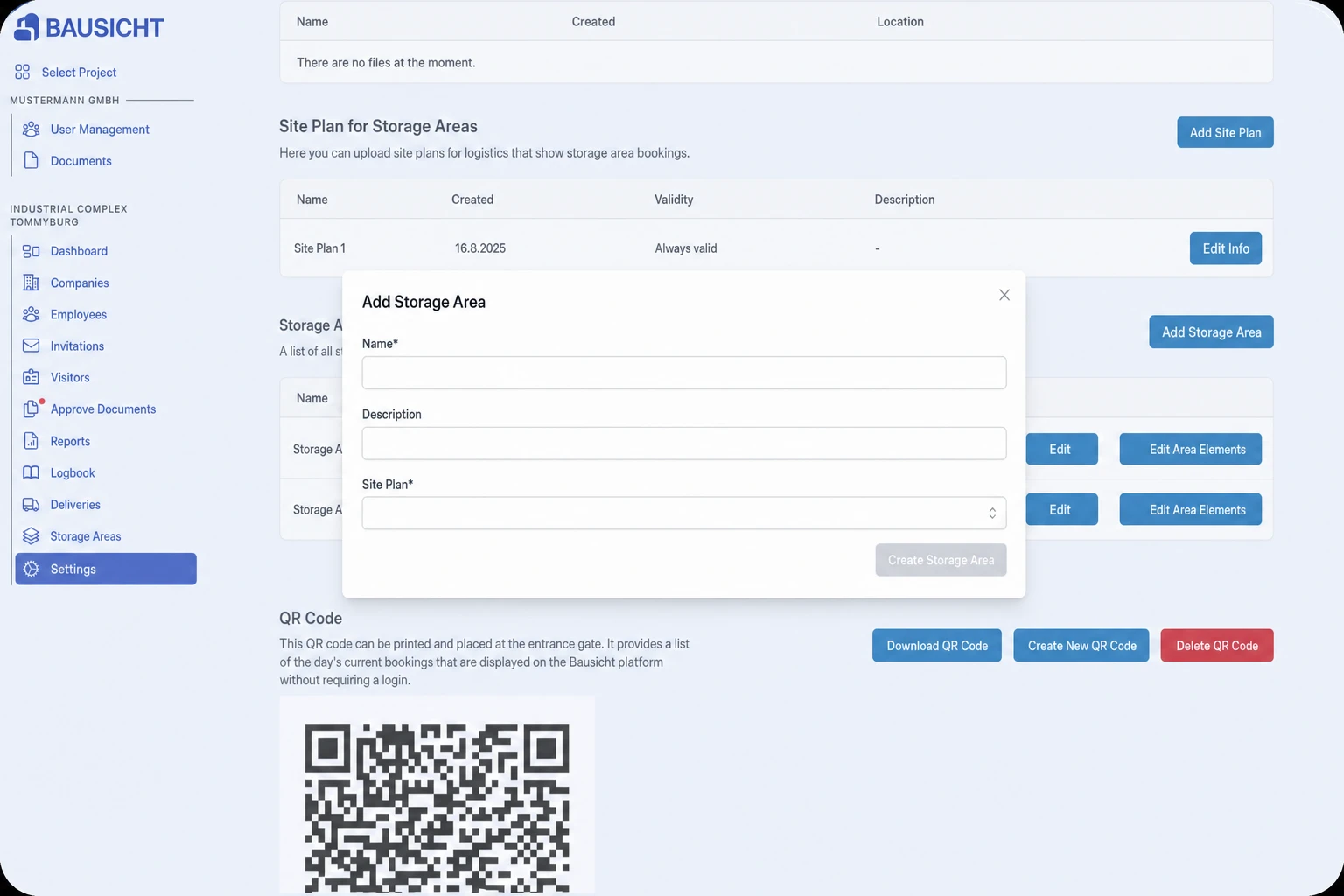This screenshot has width=1344, height=896.
Task: Click the Add Site Plan button
Action: (x=1225, y=132)
